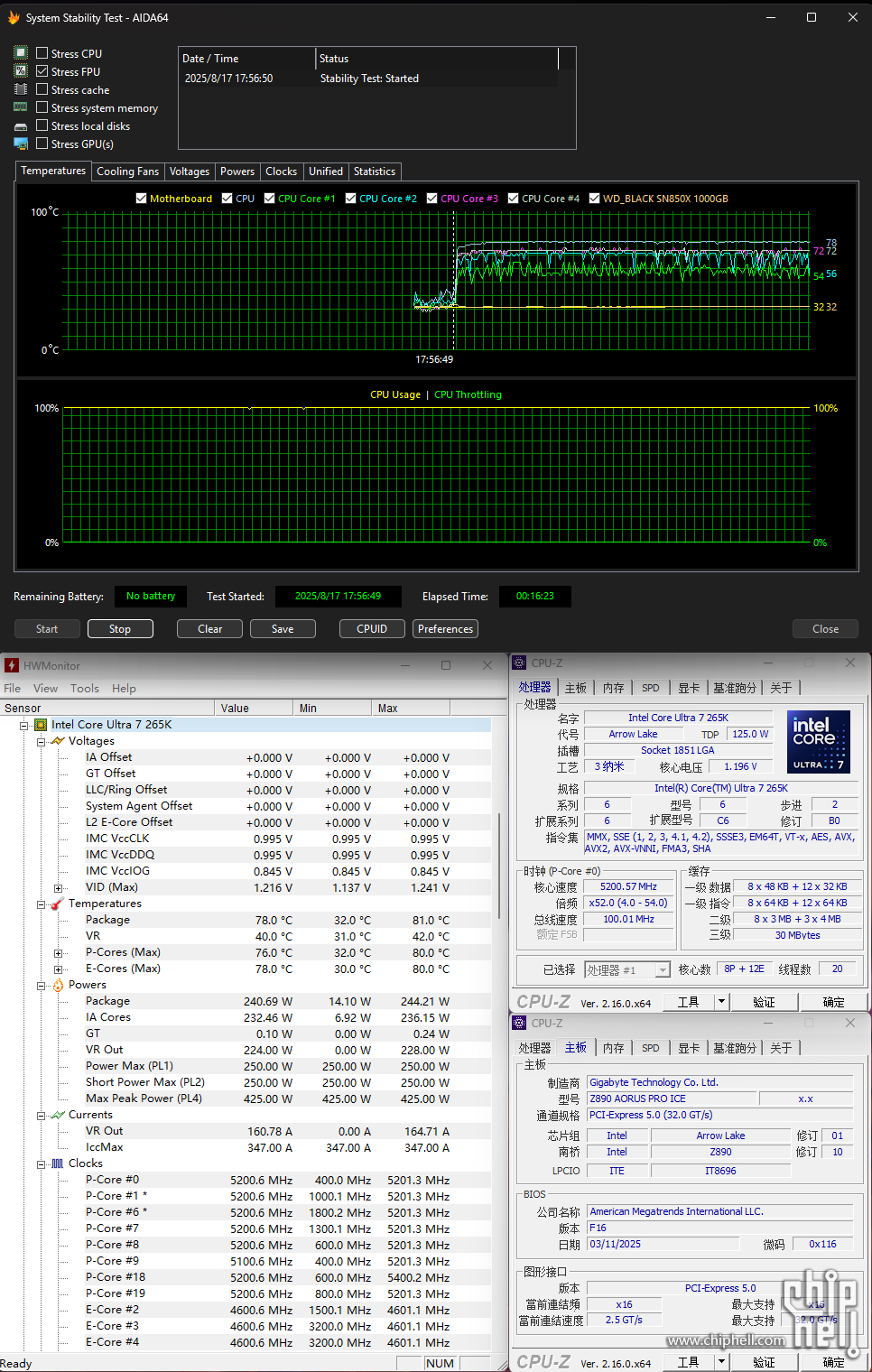
Task: Click the Voltages lightning icon in HWMonitor
Action: coord(58,741)
